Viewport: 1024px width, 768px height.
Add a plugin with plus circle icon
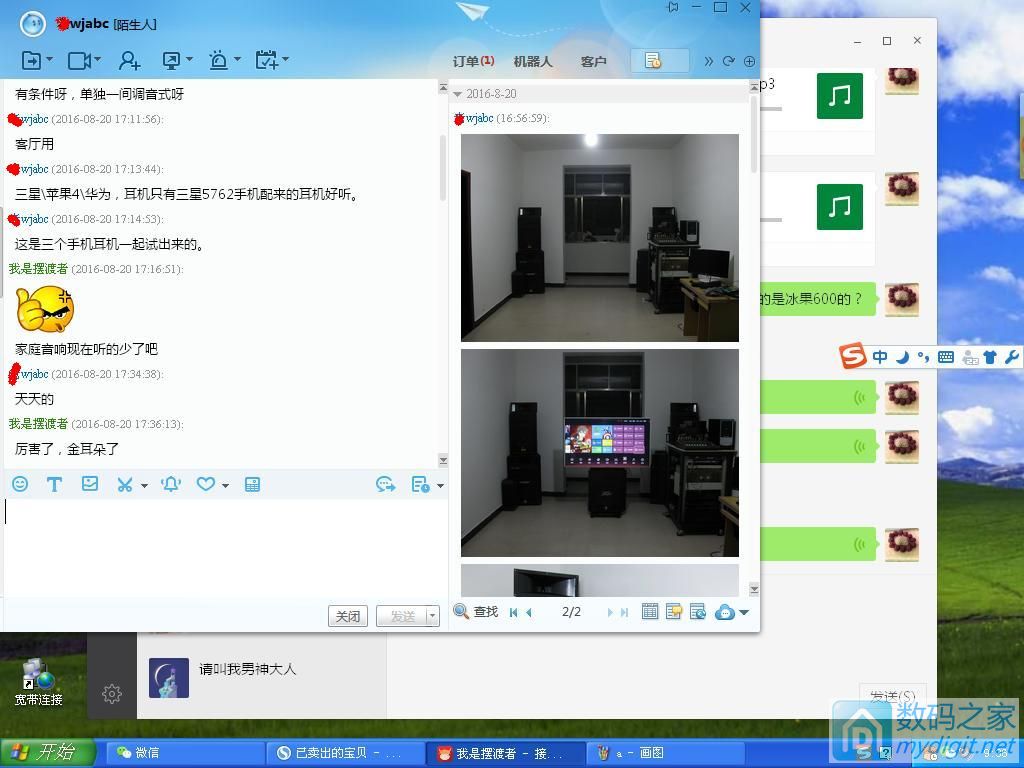click(x=750, y=61)
